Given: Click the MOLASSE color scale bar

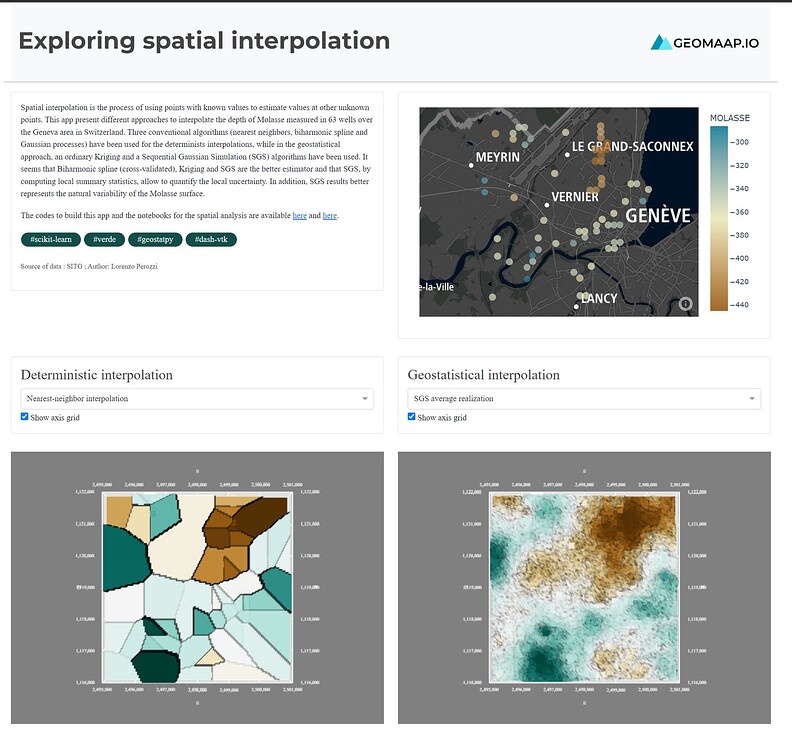Looking at the screenshot, I should (x=719, y=218).
